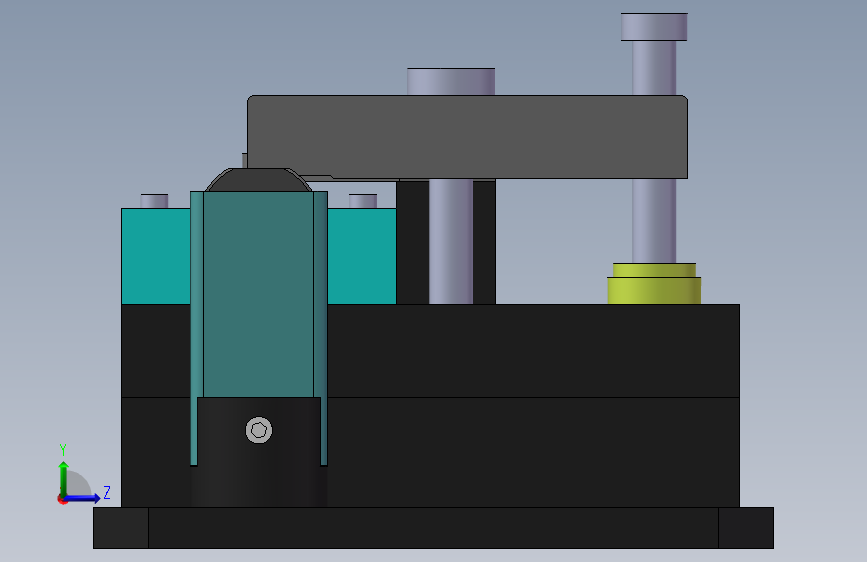The height and width of the screenshot is (562, 867).
Task: Select the yellow-green bushing base
Action: point(654,290)
